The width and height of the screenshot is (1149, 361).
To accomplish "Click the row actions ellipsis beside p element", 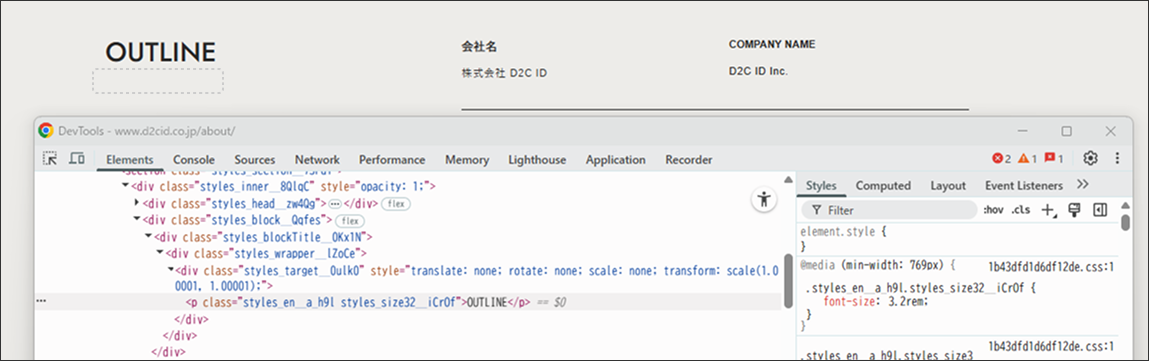I will click(x=40, y=301).
